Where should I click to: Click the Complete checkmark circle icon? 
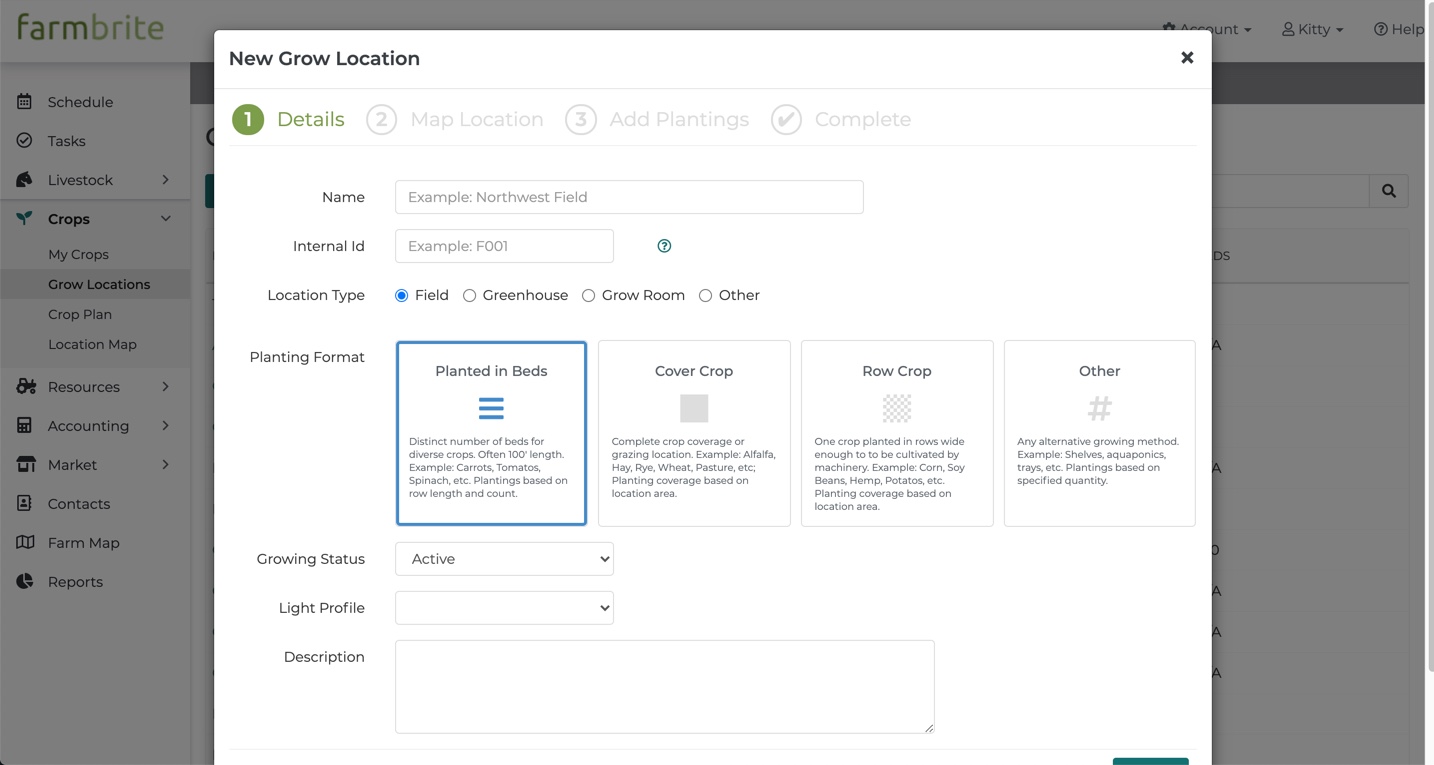(786, 120)
